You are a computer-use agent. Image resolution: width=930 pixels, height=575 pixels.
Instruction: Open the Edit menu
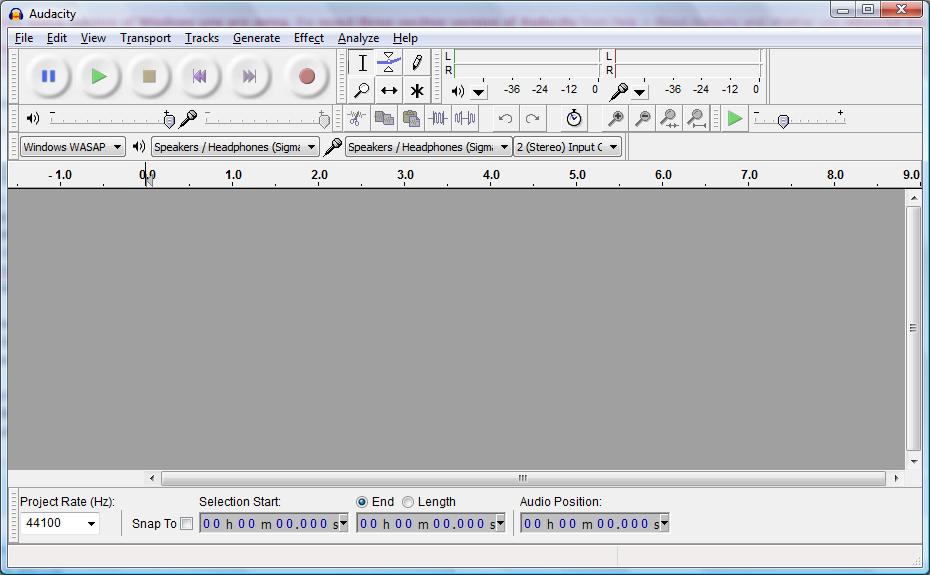[x=57, y=38]
